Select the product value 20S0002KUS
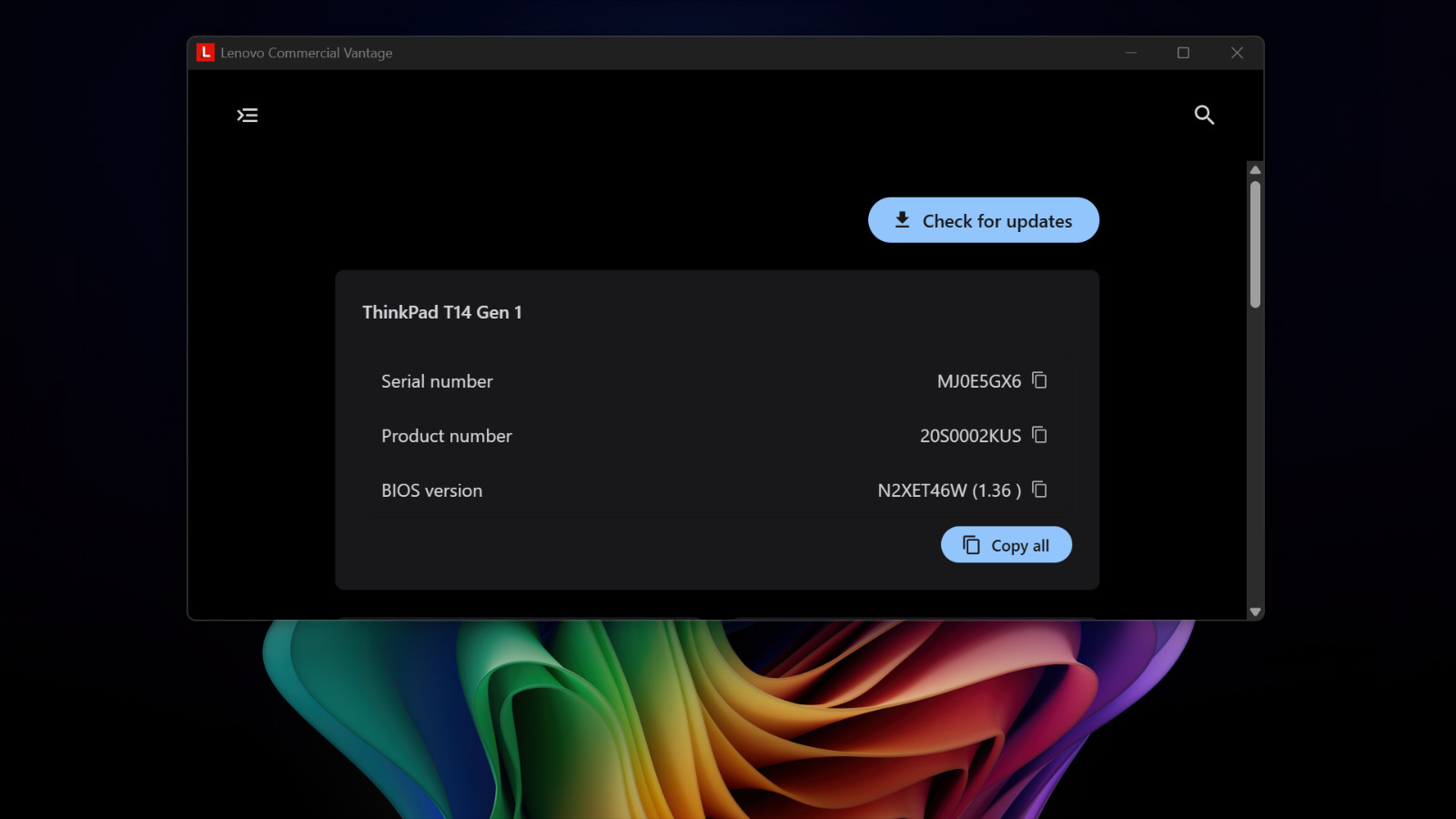Image resolution: width=1456 pixels, height=819 pixels. 971,436
